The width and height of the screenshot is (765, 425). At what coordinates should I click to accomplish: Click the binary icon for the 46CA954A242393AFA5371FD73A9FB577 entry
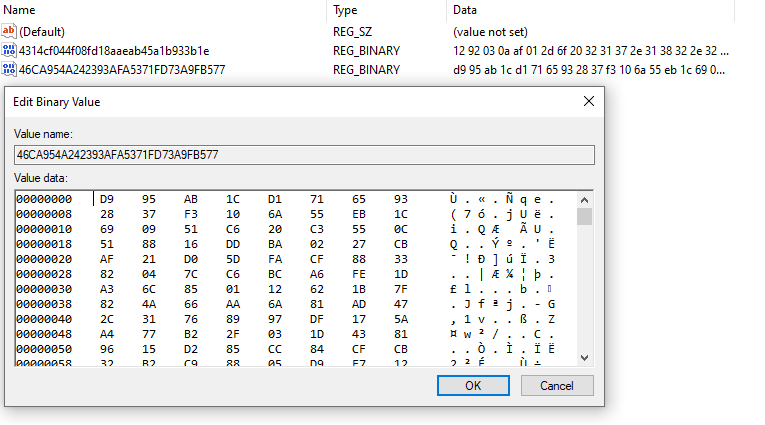click(x=9, y=70)
